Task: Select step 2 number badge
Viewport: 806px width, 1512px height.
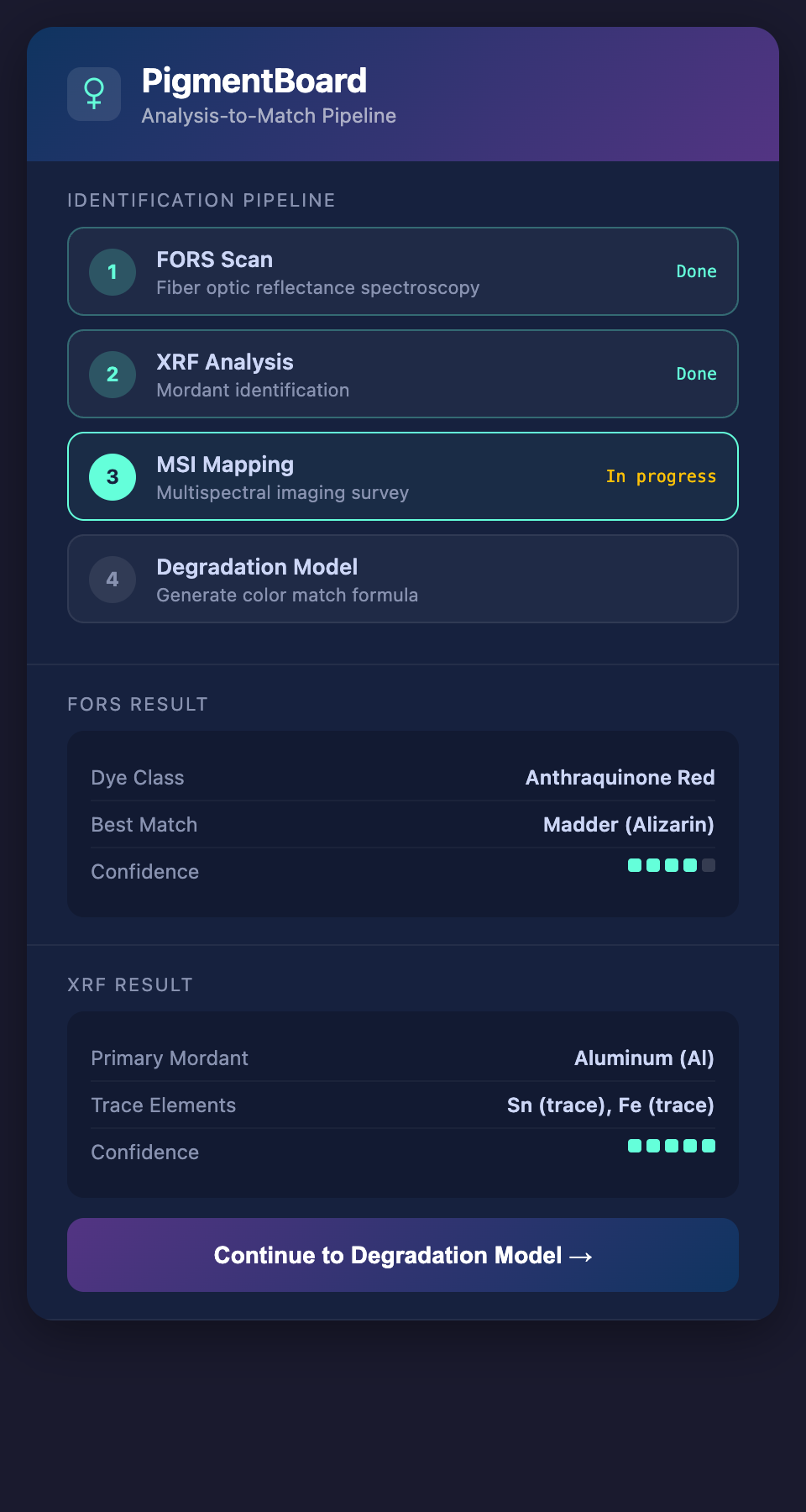Action: pyautogui.click(x=113, y=375)
